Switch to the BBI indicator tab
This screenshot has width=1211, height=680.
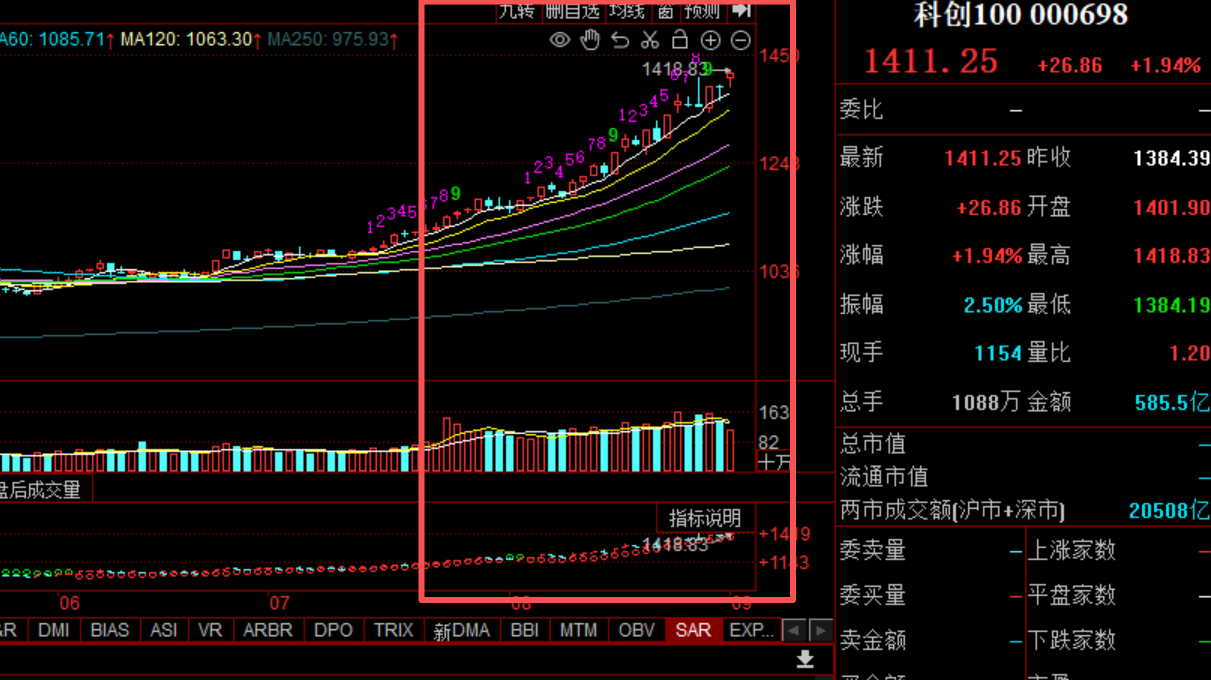(x=525, y=630)
